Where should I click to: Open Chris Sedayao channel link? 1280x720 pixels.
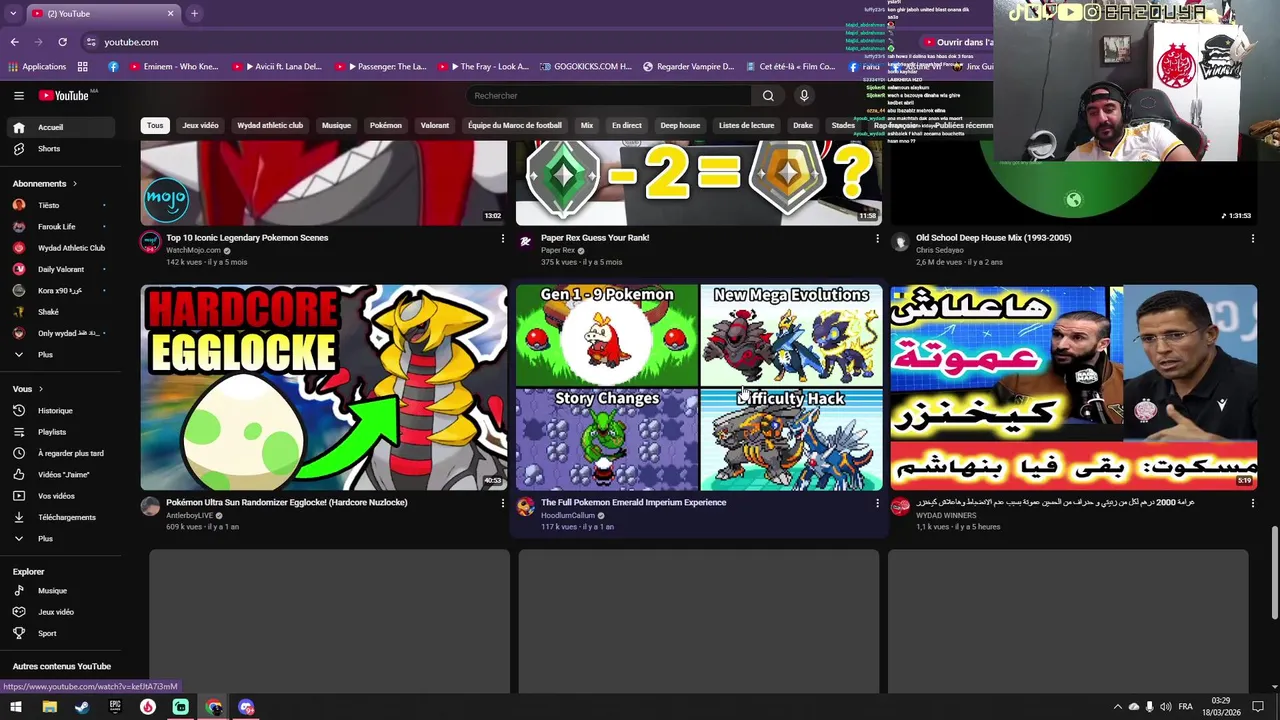pyautogui.click(x=940, y=251)
